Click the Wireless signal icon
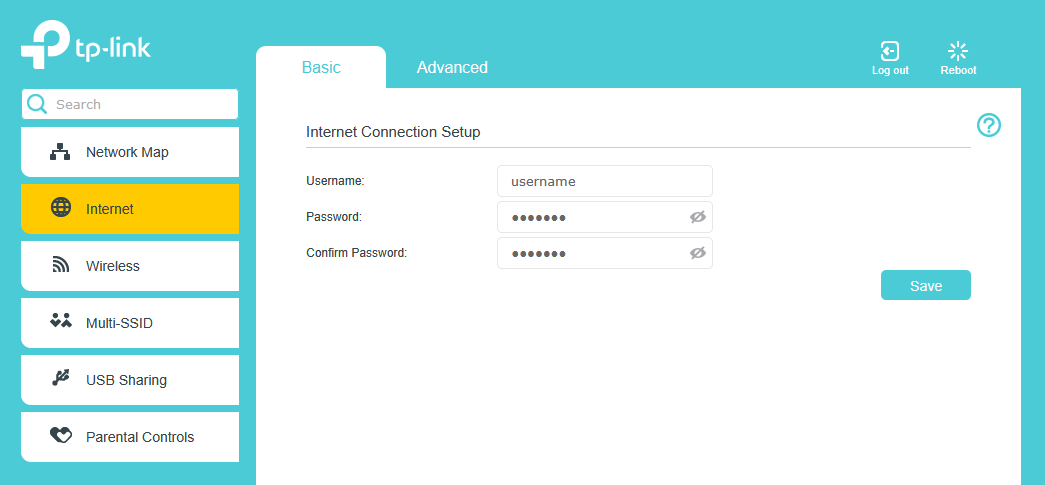This screenshot has height=485, width=1045. tap(61, 265)
